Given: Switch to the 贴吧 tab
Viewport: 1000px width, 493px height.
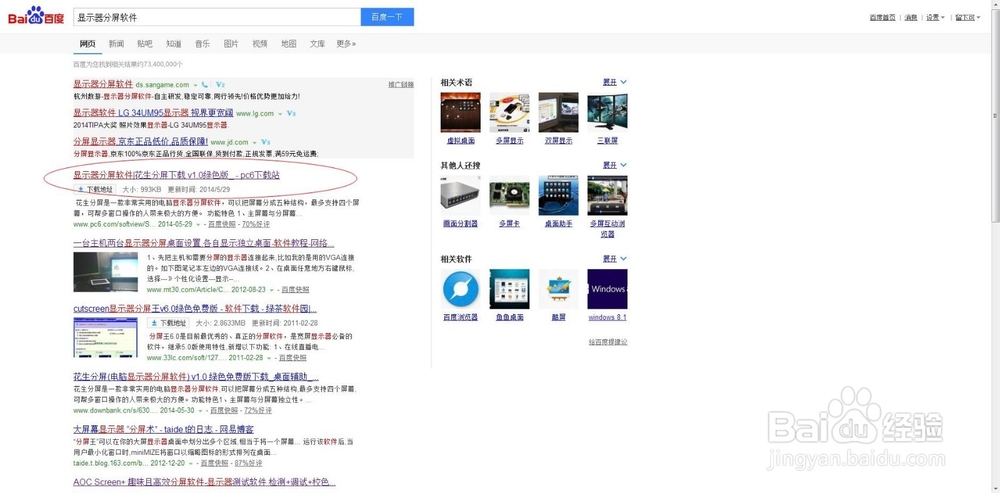Looking at the screenshot, I should click(145, 44).
